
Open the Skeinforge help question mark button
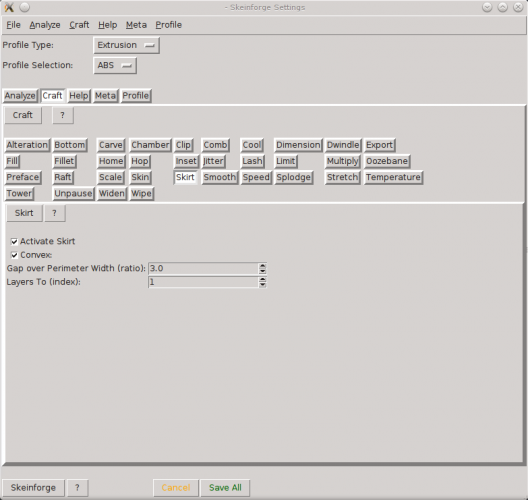click(x=77, y=488)
